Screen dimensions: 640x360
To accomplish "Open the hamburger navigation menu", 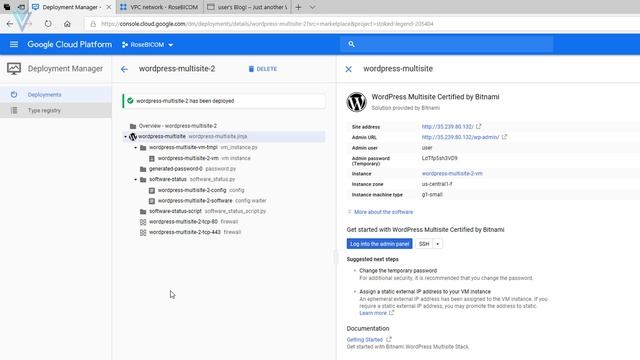I will [x=14, y=44].
